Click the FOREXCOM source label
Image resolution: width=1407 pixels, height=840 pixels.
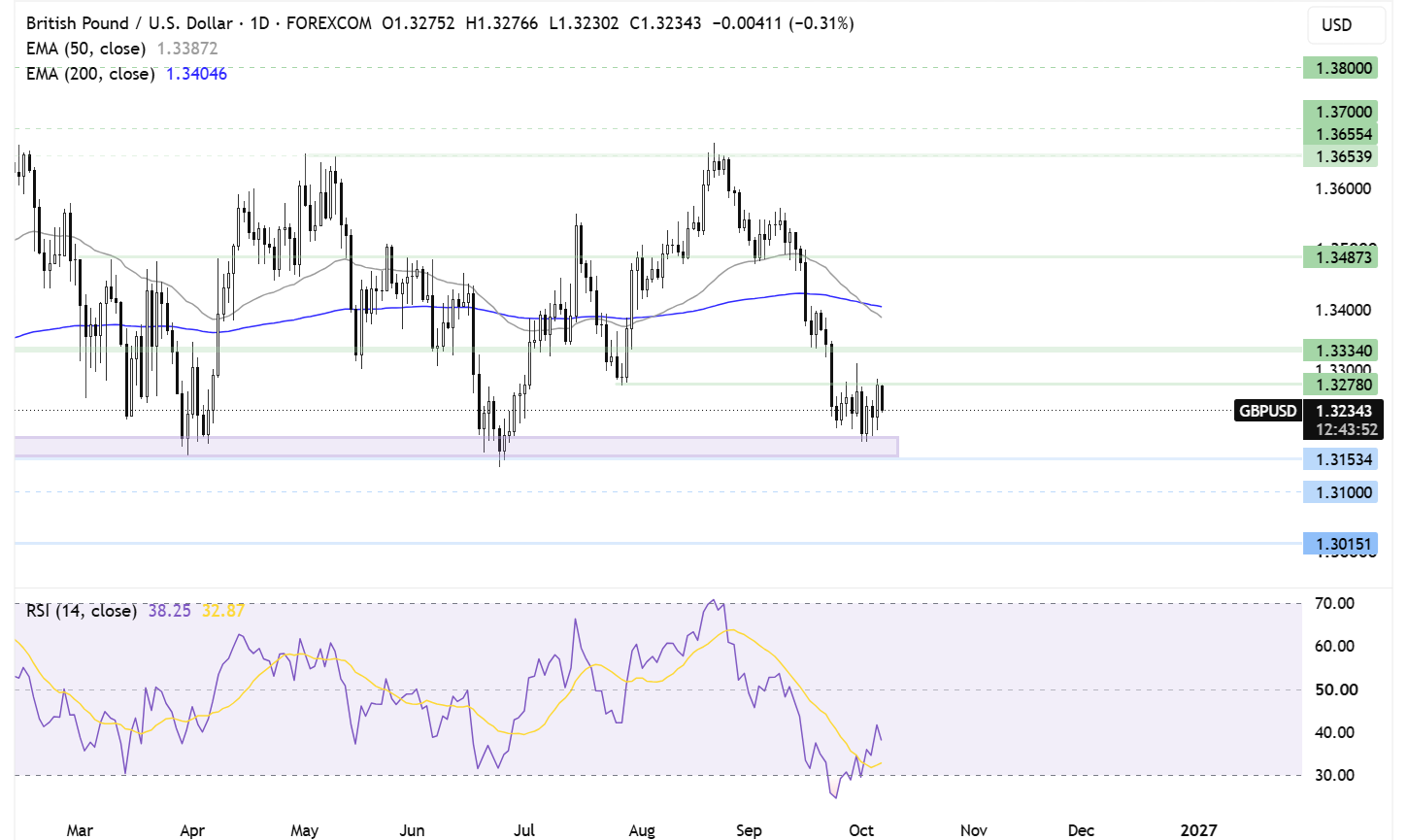coord(328,23)
